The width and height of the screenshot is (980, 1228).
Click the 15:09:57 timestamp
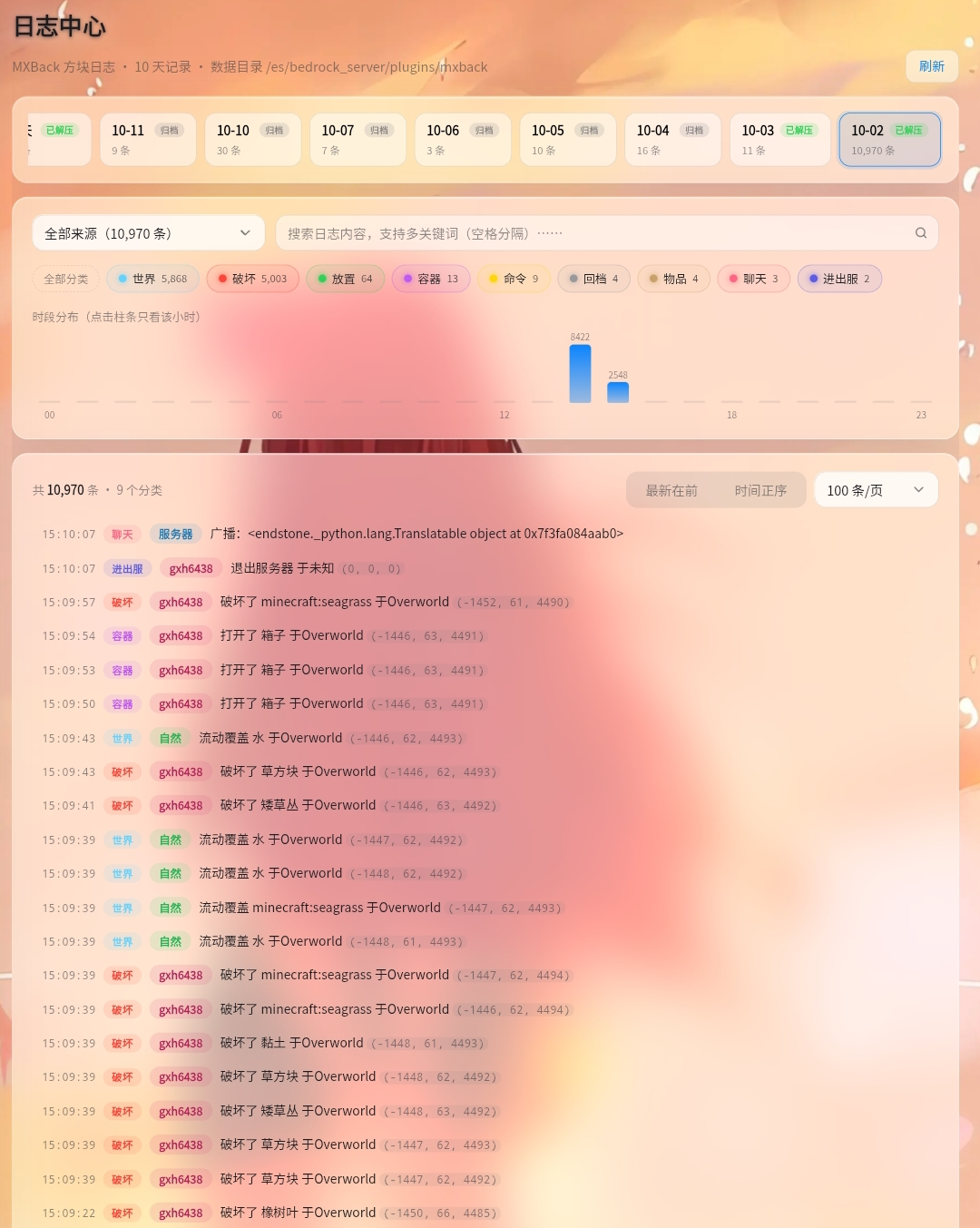pos(69,603)
